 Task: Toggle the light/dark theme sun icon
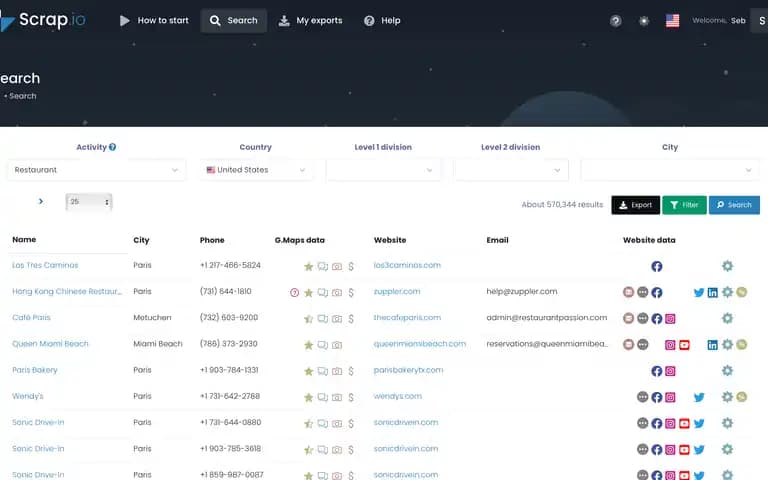(644, 21)
